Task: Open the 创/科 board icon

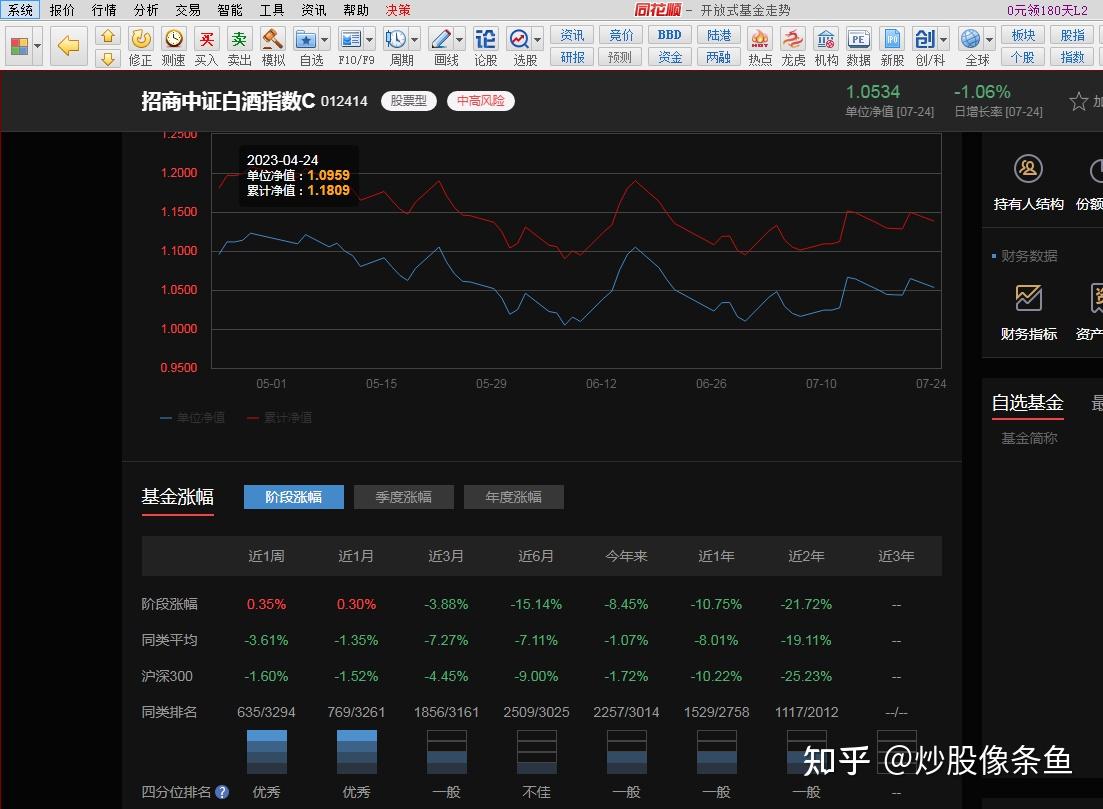Action: click(x=924, y=39)
